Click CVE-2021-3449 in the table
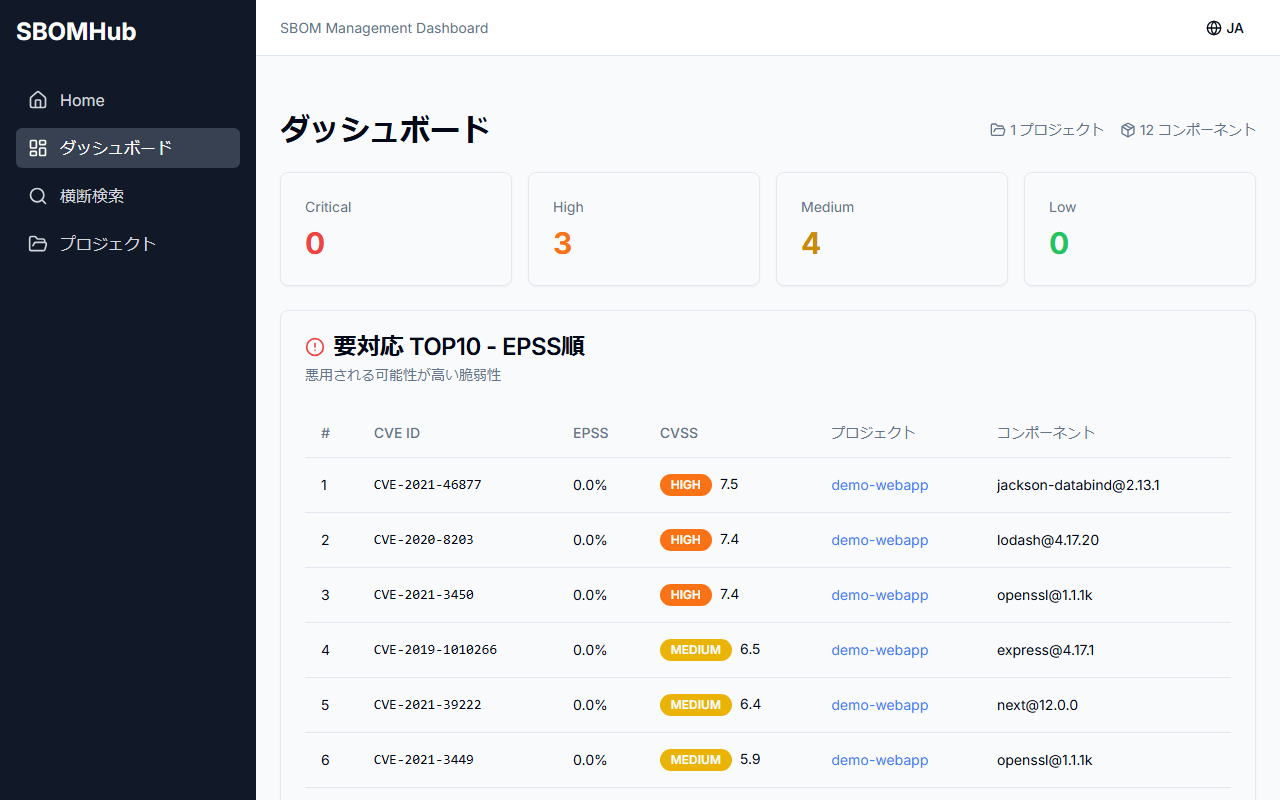The image size is (1280, 800). [x=424, y=760]
